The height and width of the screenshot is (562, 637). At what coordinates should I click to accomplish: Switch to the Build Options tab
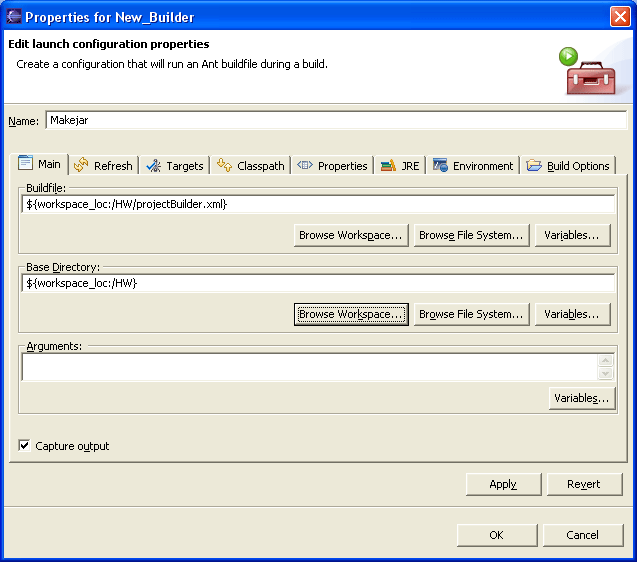[x=568, y=165]
